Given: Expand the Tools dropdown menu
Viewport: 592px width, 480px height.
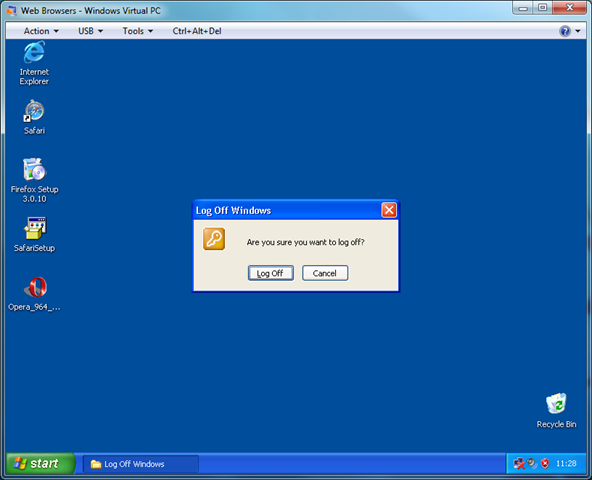Looking at the screenshot, I should 138,31.
